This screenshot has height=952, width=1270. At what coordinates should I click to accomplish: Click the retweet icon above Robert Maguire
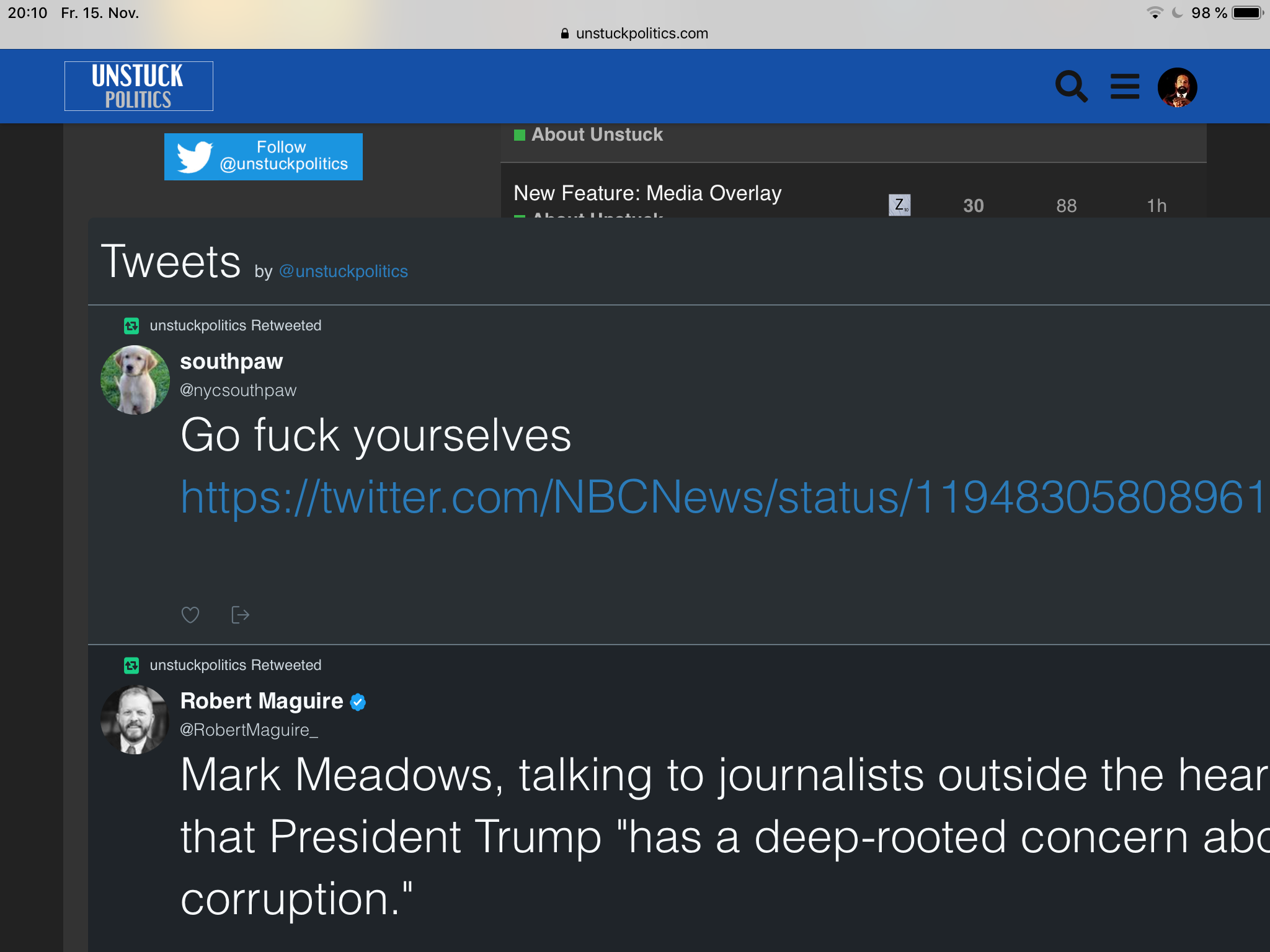(131, 665)
